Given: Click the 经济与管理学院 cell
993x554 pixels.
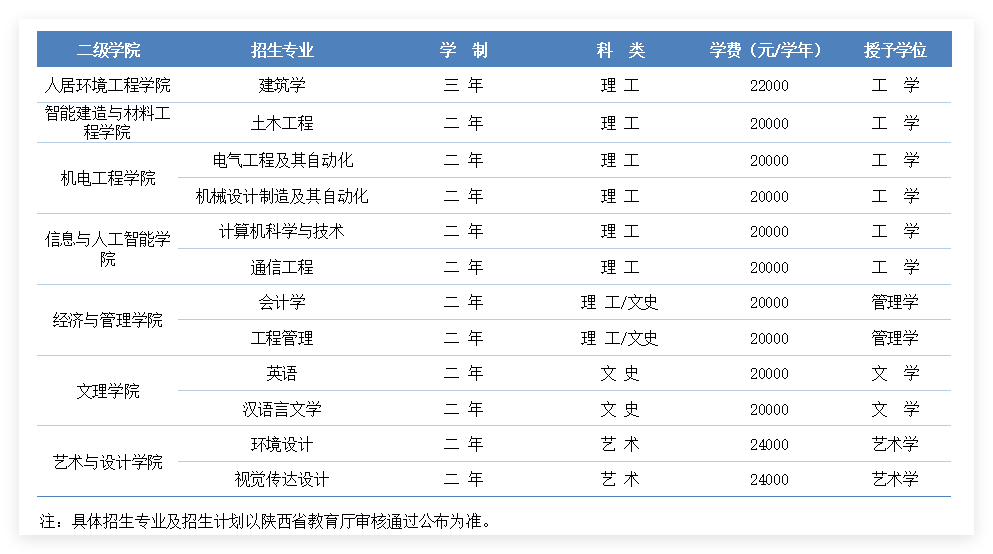Looking at the screenshot, I should click(x=108, y=320).
